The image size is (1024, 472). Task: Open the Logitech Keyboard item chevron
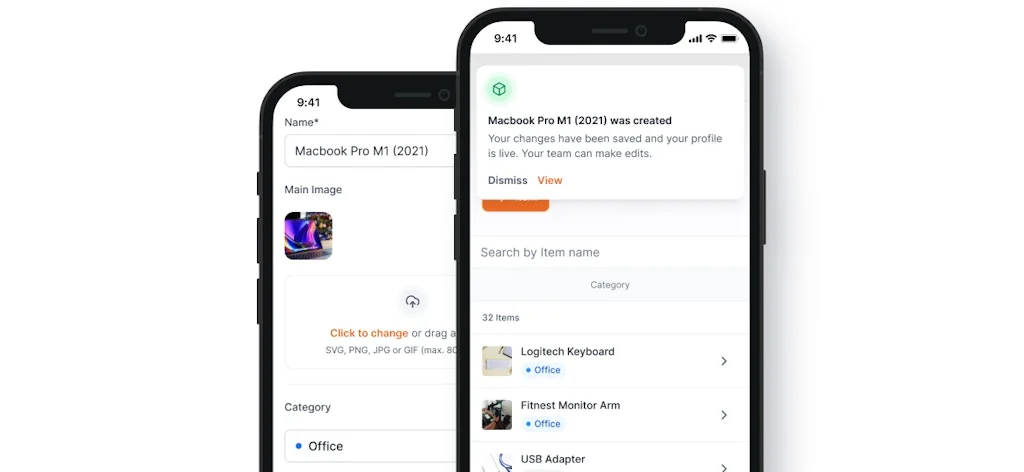click(x=724, y=361)
